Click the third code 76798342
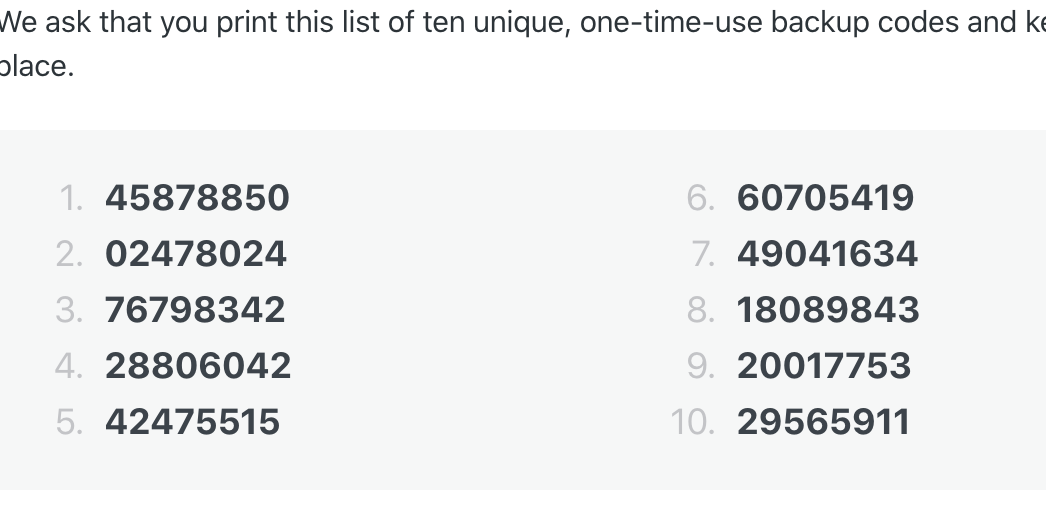 pyautogui.click(x=195, y=310)
